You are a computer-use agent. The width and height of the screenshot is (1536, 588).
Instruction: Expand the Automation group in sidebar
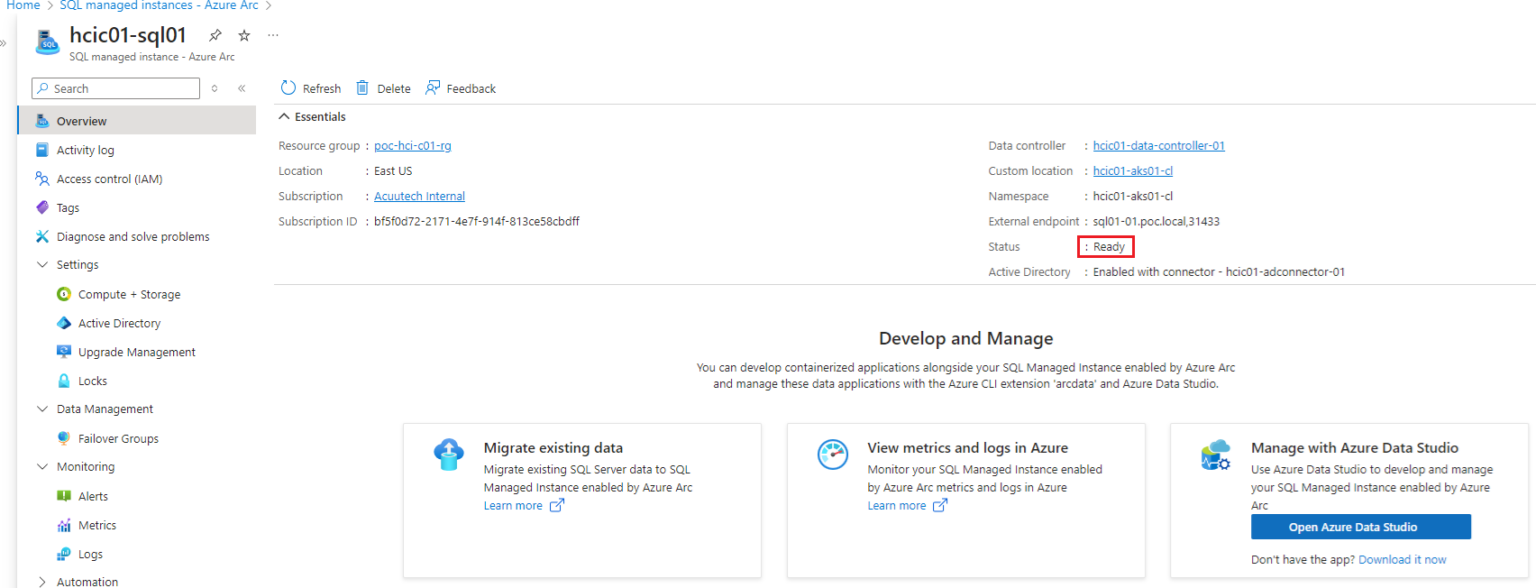coord(42,582)
